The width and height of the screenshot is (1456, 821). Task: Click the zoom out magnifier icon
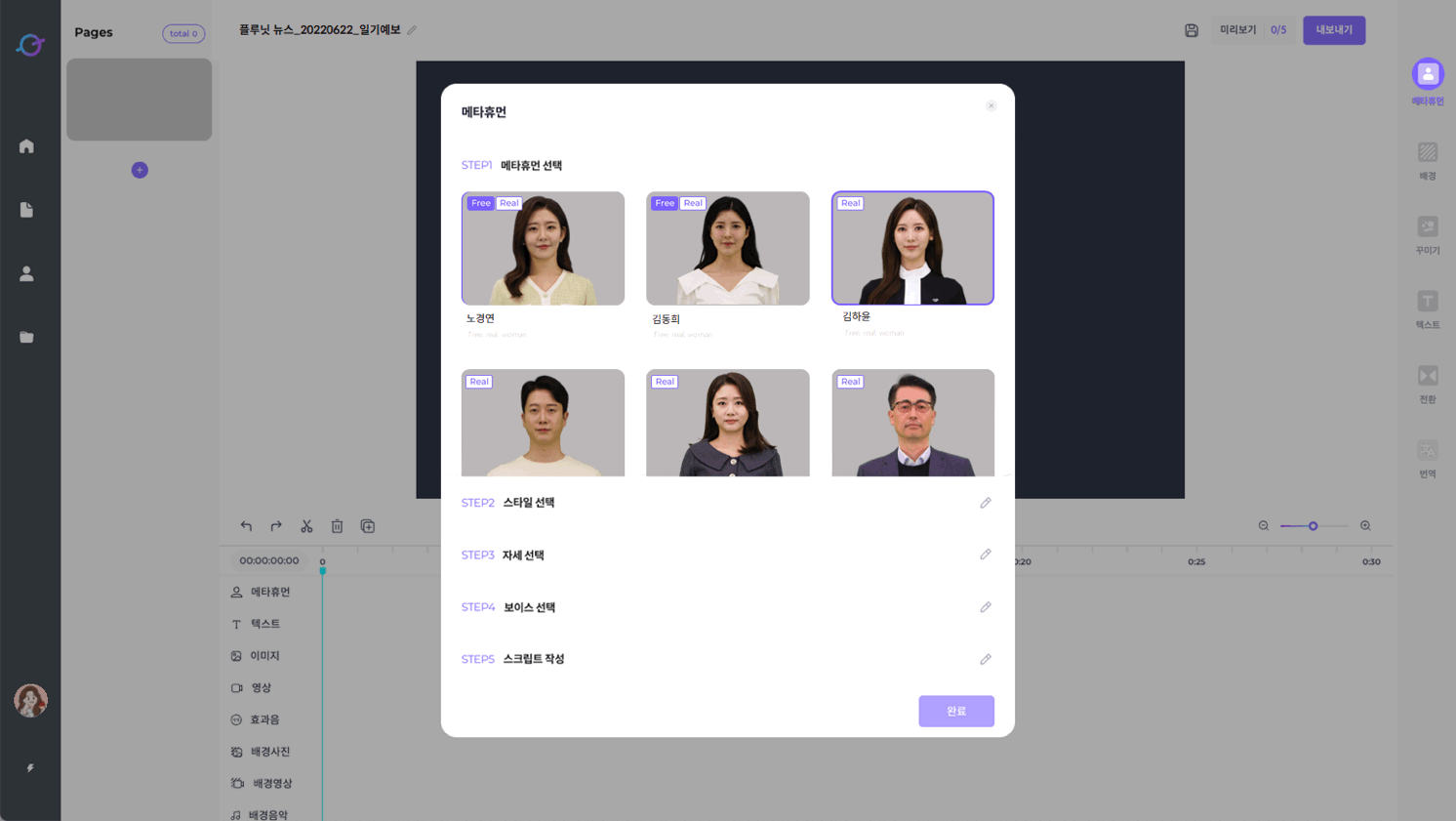point(1264,526)
